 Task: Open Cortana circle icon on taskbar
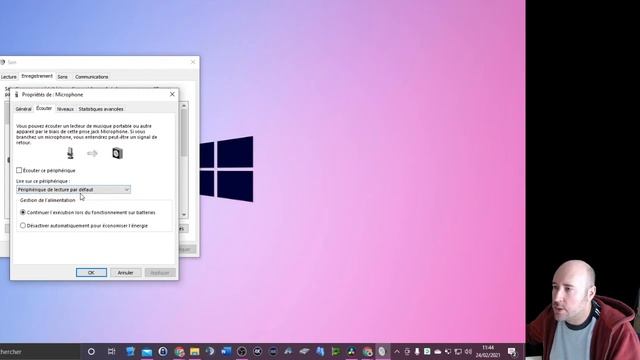pyautogui.click(x=91, y=351)
